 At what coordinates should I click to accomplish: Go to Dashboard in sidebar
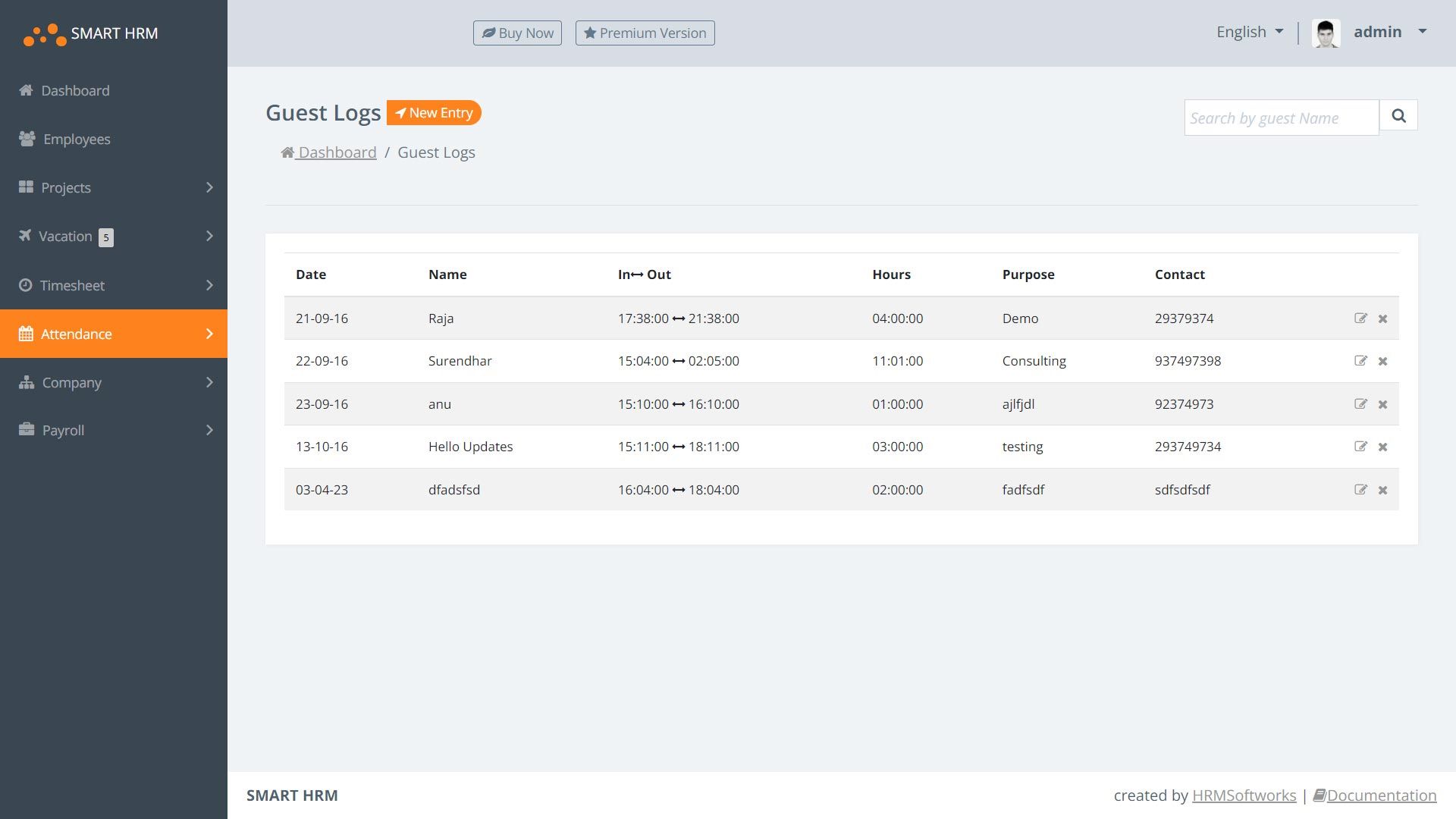pyautogui.click(x=74, y=91)
